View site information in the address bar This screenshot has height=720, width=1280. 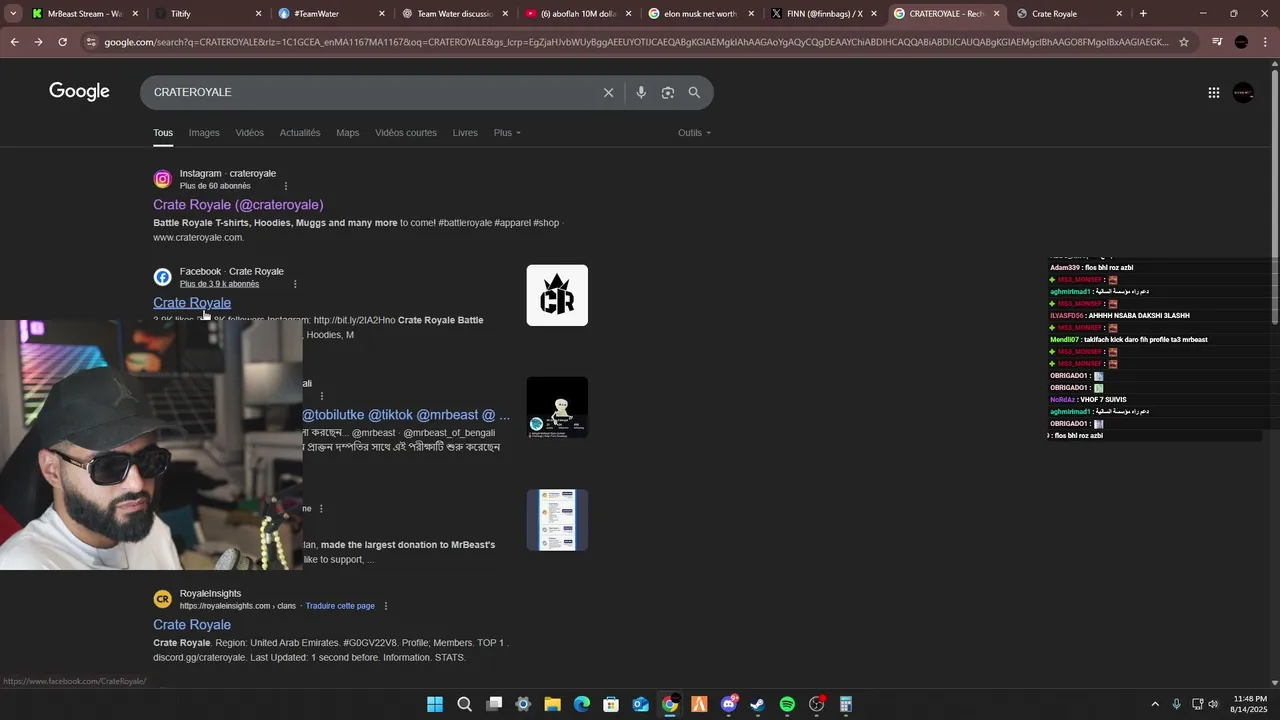(x=92, y=42)
